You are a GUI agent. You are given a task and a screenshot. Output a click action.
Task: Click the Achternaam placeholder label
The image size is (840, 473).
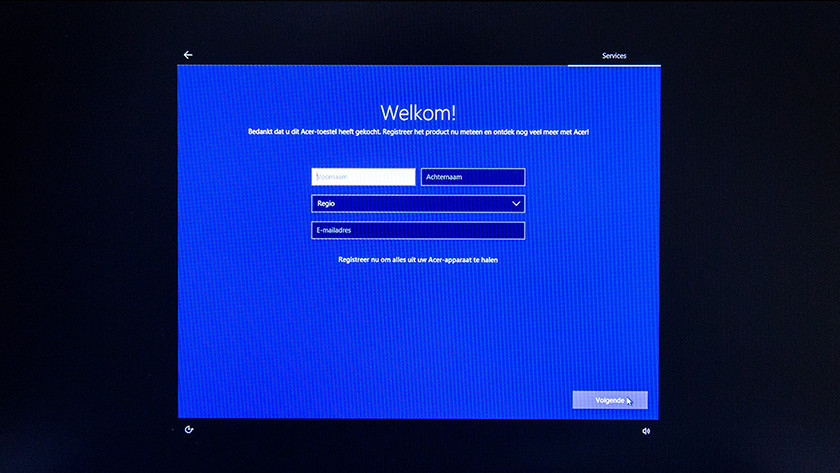point(444,177)
